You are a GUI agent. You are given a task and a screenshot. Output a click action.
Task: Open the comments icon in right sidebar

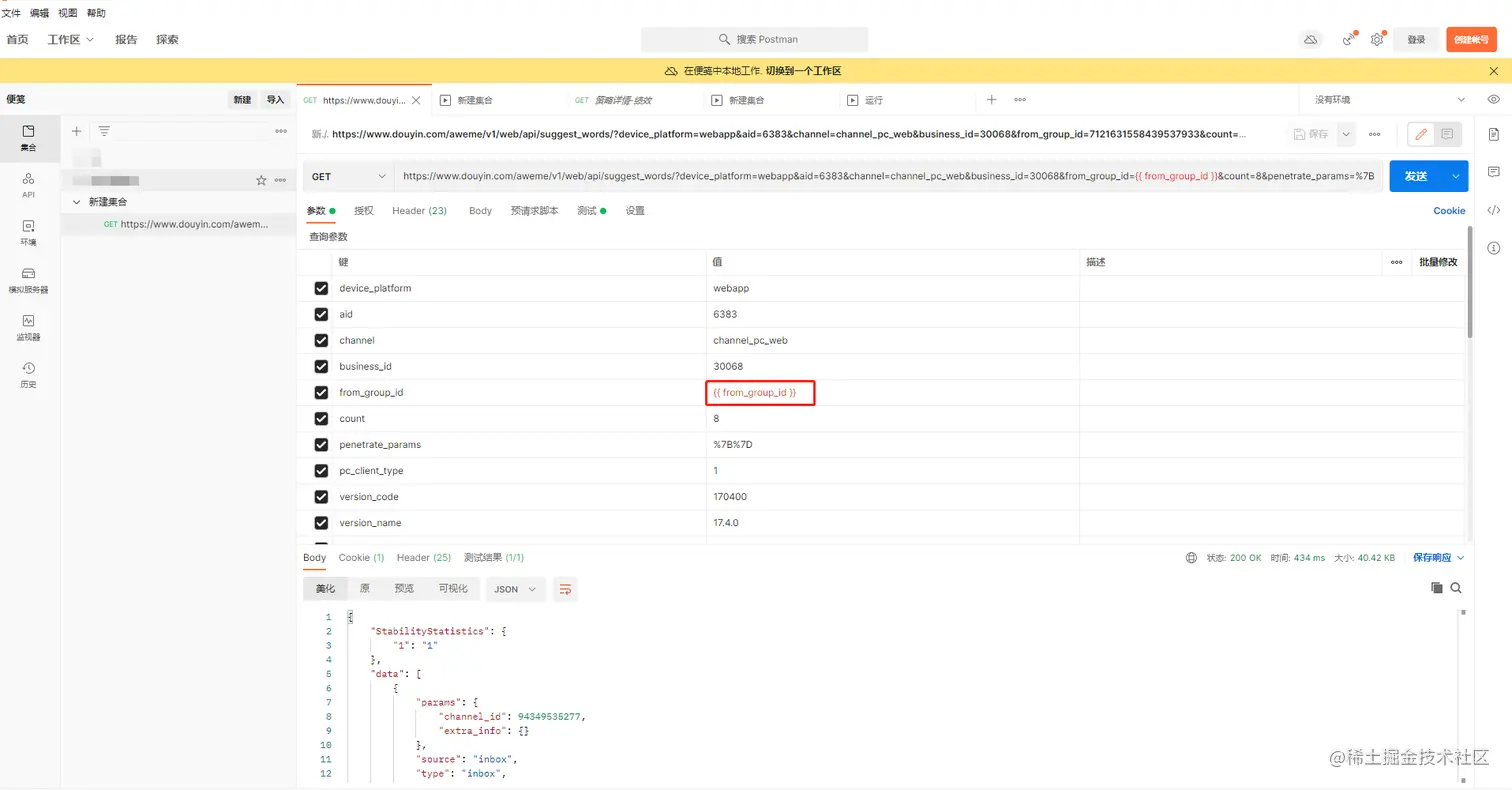coord(1493,172)
